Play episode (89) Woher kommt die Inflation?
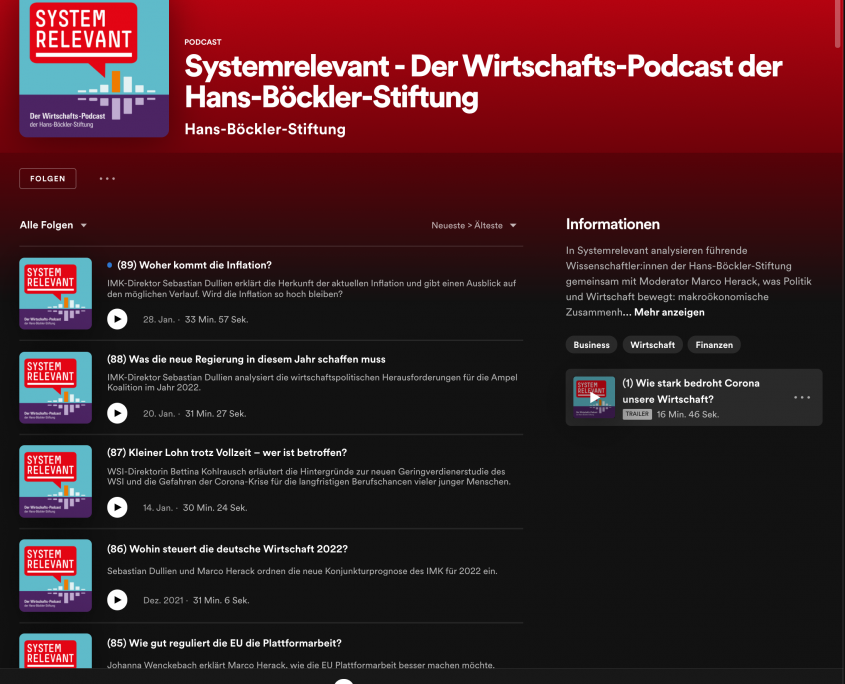Image resolution: width=845 pixels, height=684 pixels. (x=117, y=319)
